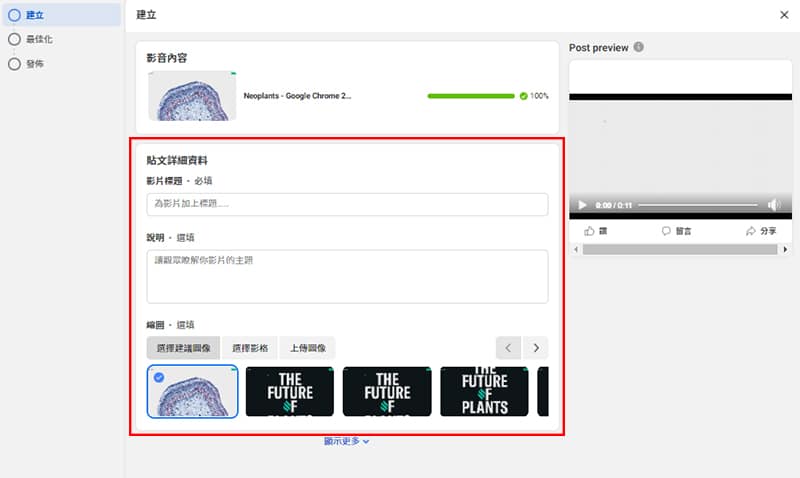Open the 上傳圖像 tab
The height and width of the screenshot is (478, 800).
(x=306, y=348)
